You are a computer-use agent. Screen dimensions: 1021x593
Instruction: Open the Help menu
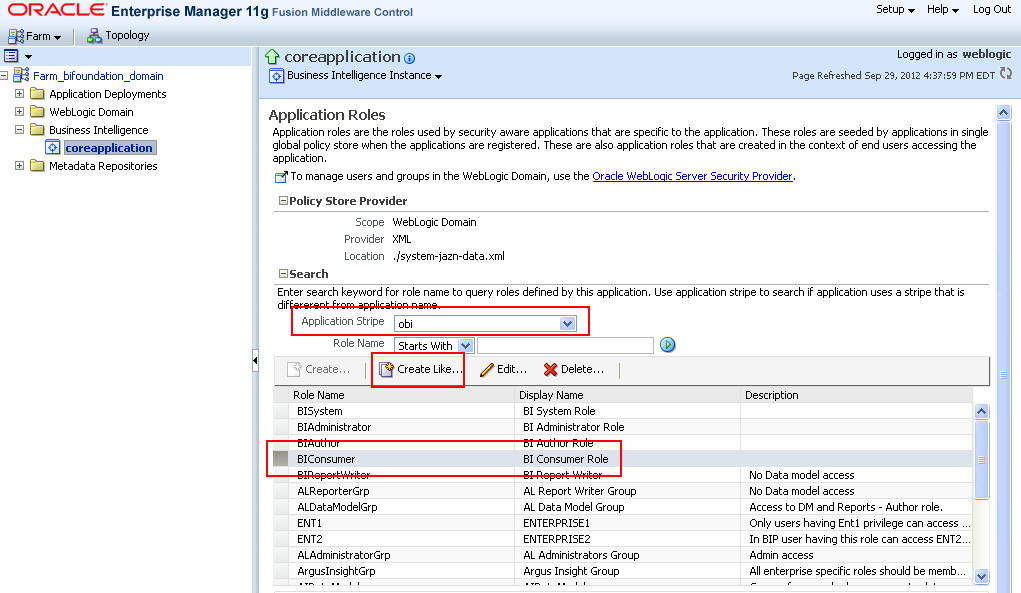coord(941,9)
